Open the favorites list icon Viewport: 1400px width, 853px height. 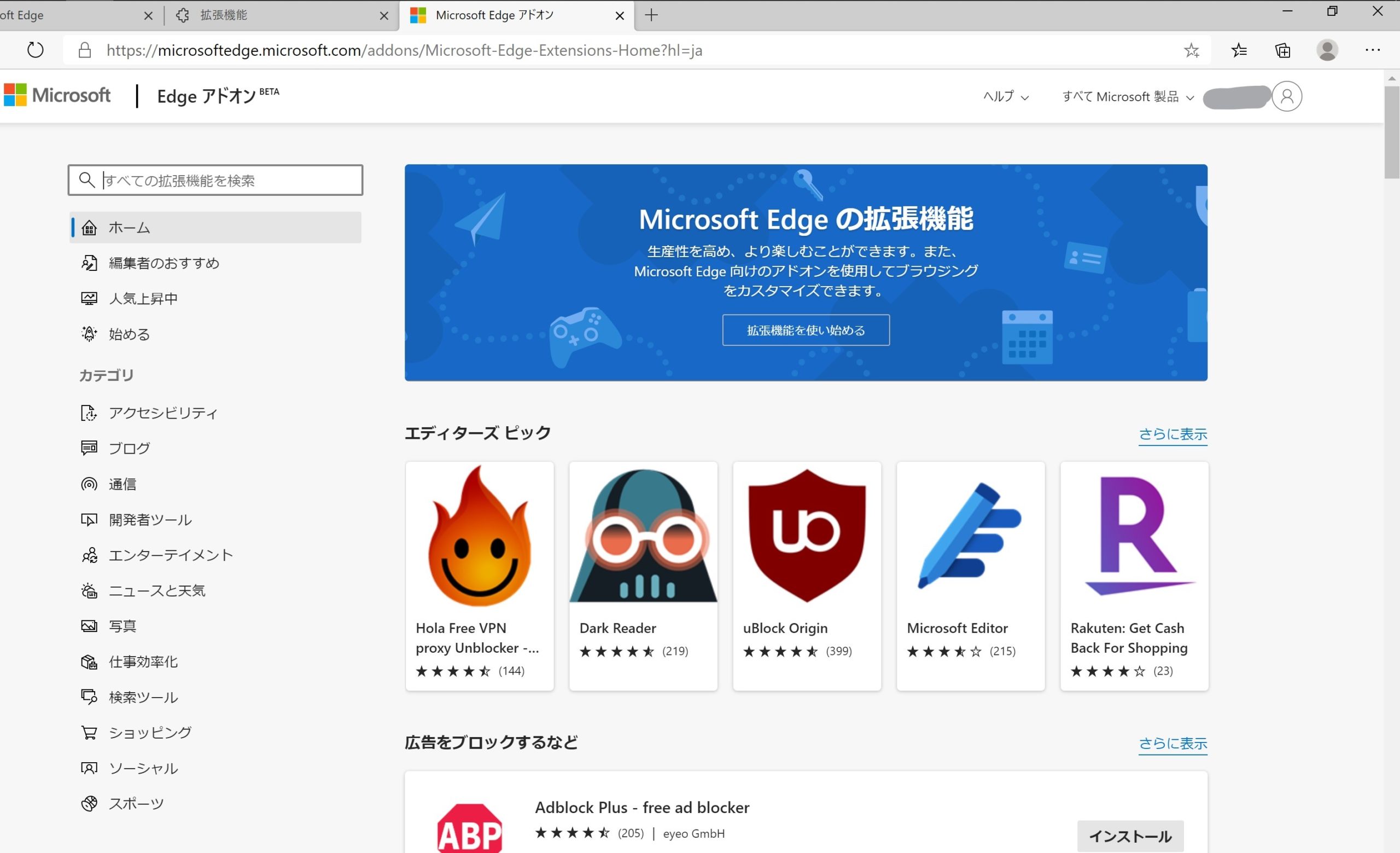[1239, 50]
